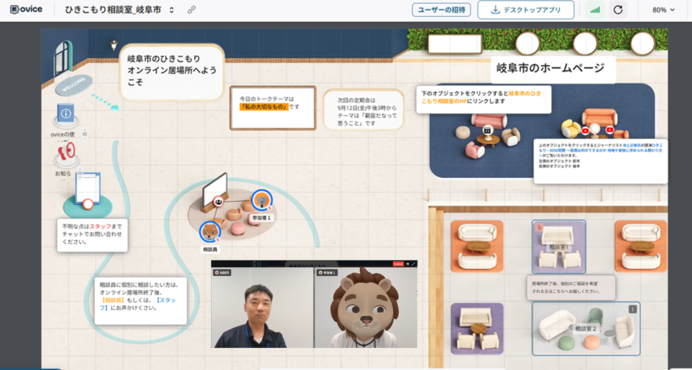Click the ovice logo

coord(26,10)
